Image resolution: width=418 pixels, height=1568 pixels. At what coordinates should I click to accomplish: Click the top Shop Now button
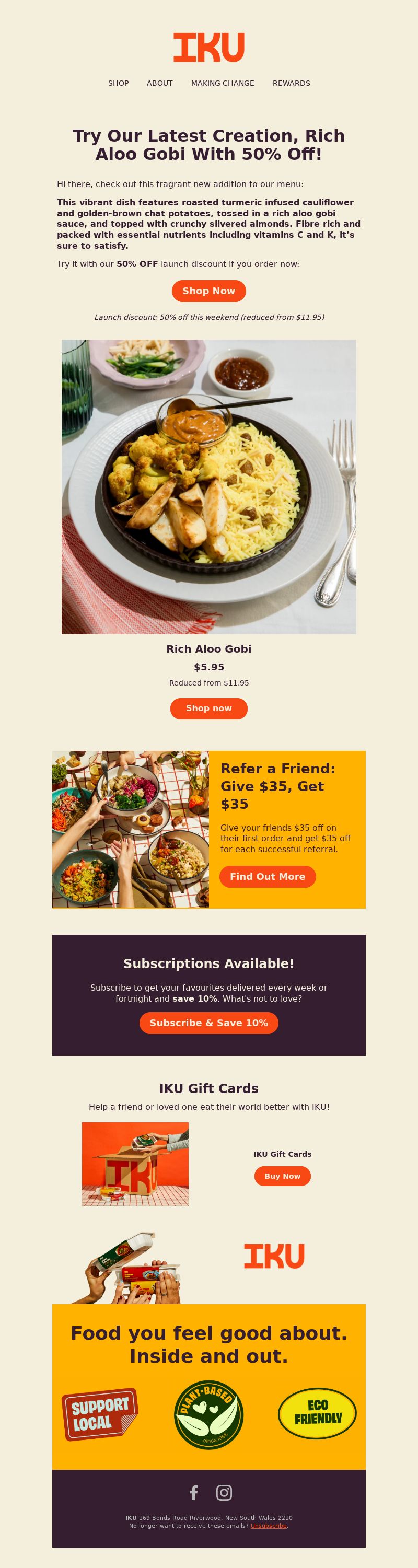click(208, 291)
